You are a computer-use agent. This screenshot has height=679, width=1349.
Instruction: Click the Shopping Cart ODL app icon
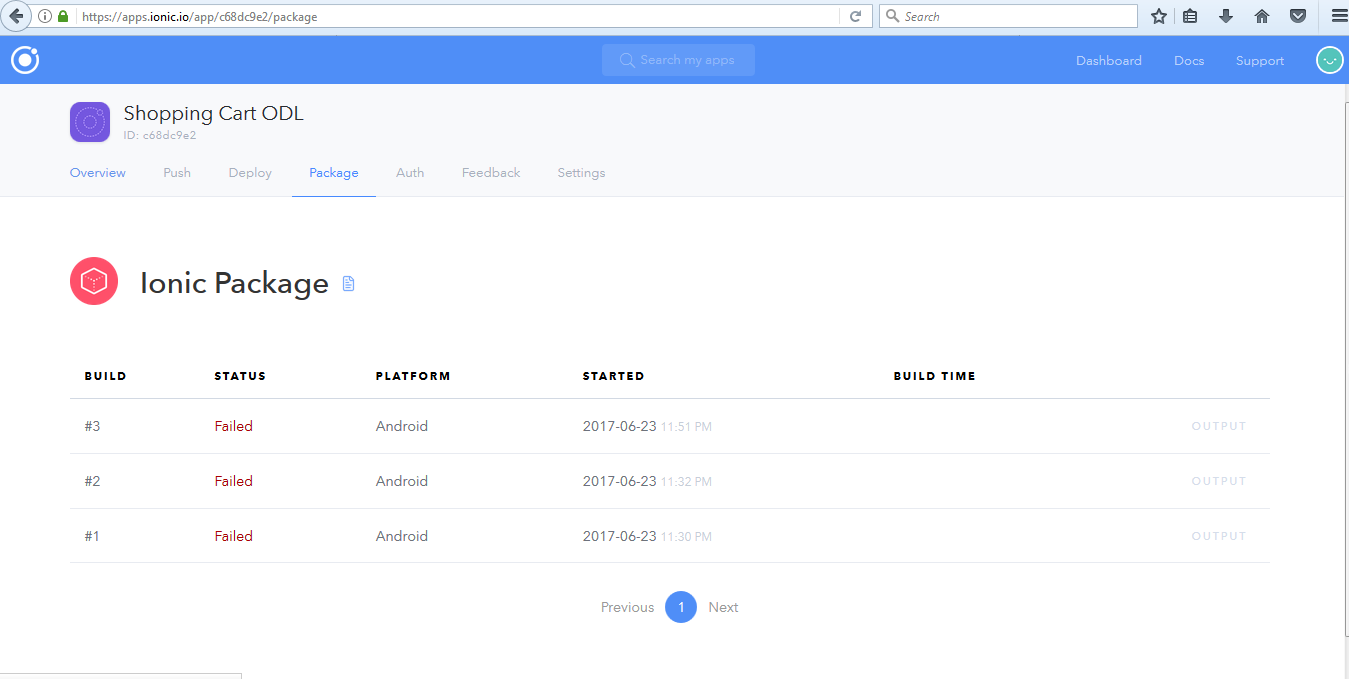[90, 122]
